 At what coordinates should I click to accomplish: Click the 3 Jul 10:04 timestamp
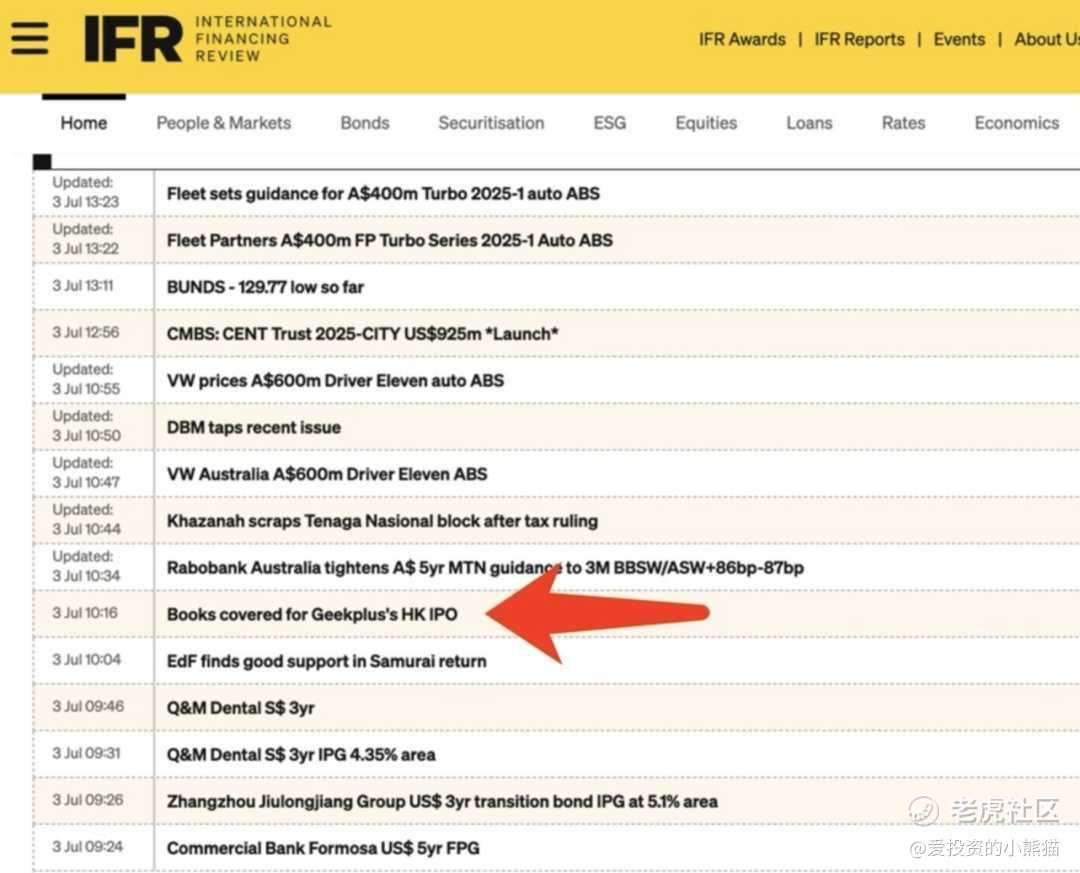(86, 660)
